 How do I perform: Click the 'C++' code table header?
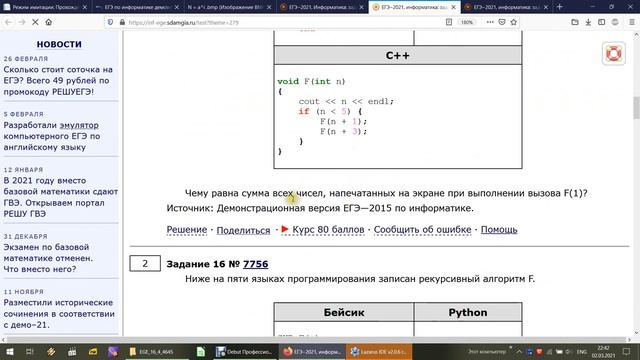[398, 55]
